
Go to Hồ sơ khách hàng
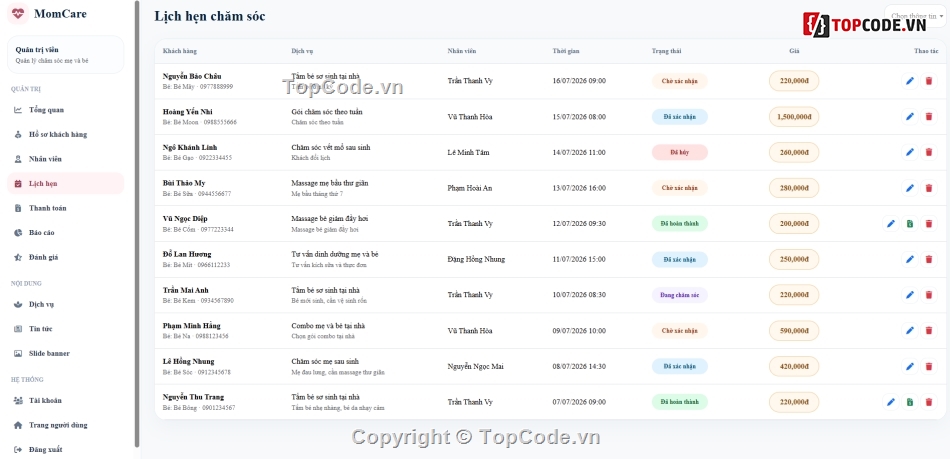tap(65, 134)
